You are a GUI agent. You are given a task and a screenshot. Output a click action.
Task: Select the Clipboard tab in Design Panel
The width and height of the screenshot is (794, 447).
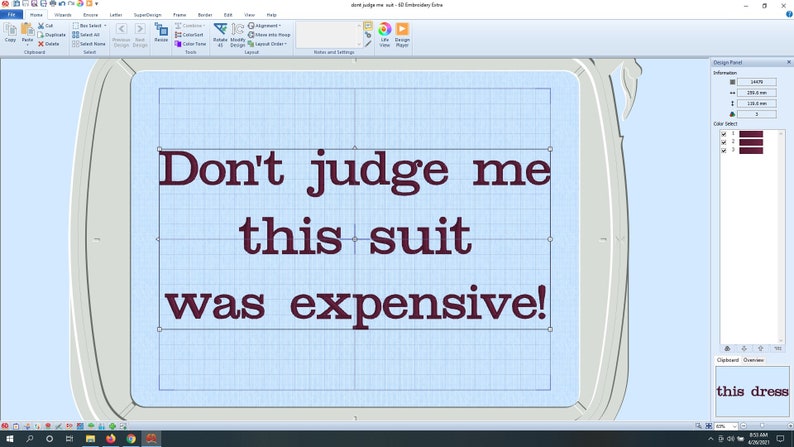(x=728, y=360)
